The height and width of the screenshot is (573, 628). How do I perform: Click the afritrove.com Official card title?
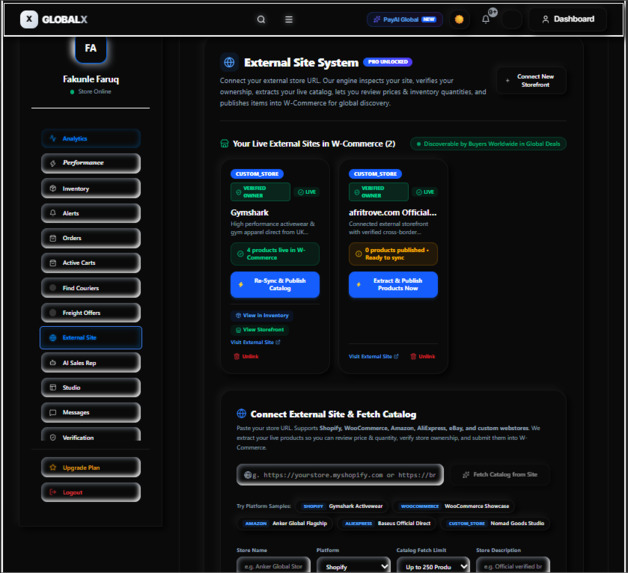pos(392,213)
